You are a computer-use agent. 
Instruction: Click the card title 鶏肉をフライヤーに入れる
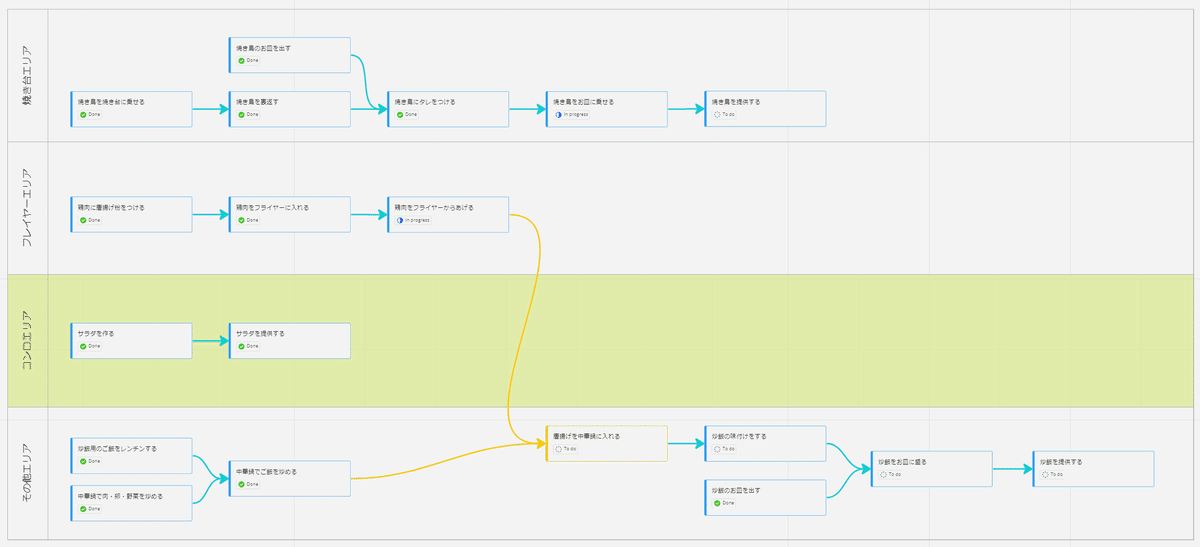point(273,207)
